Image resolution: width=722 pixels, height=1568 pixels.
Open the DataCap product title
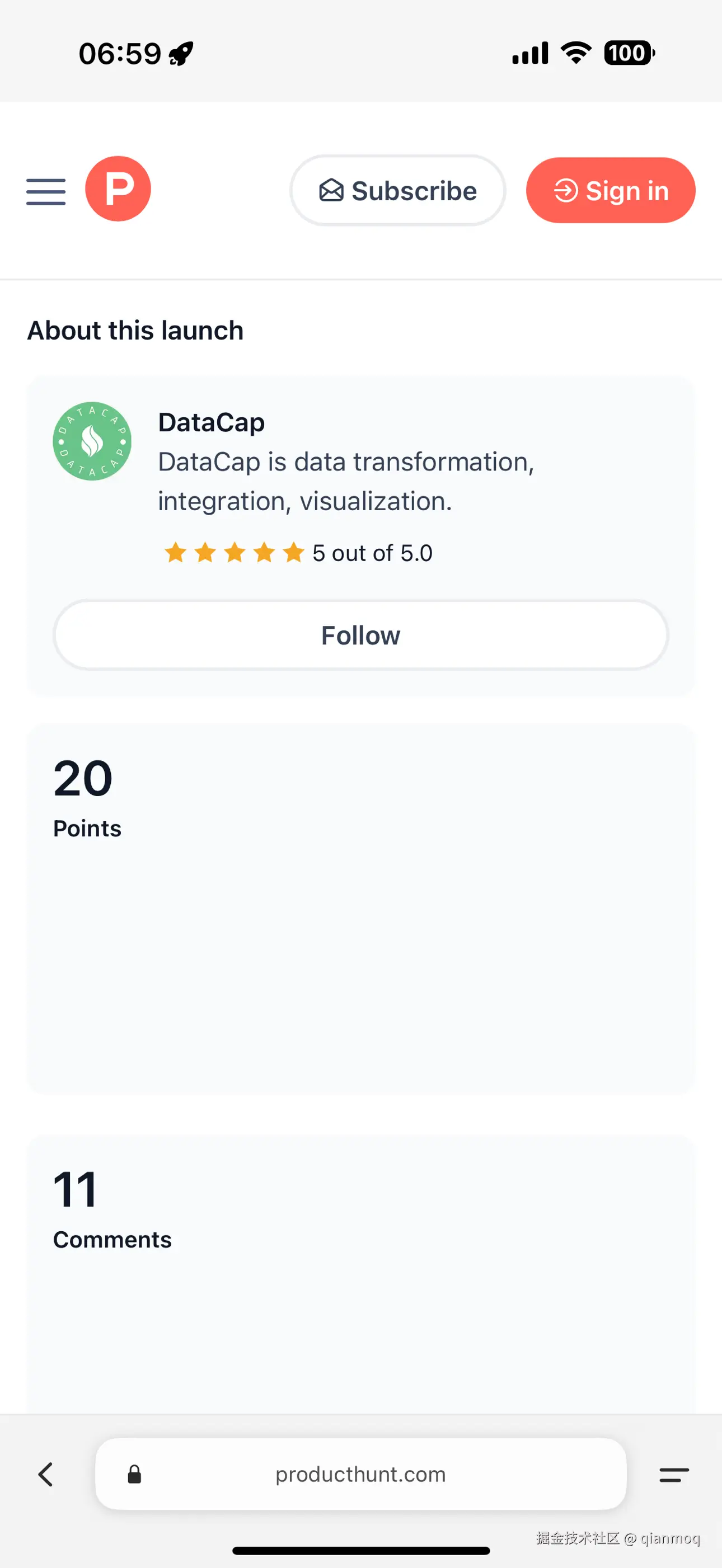pos(211,422)
